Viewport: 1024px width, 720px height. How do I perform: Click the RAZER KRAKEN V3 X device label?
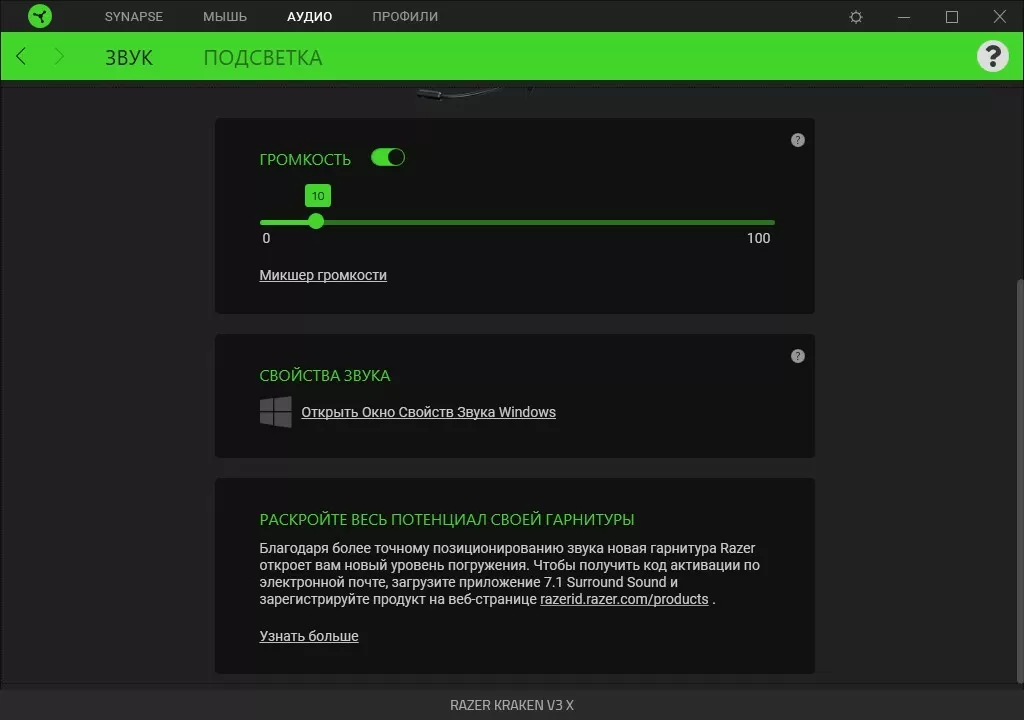pos(512,705)
